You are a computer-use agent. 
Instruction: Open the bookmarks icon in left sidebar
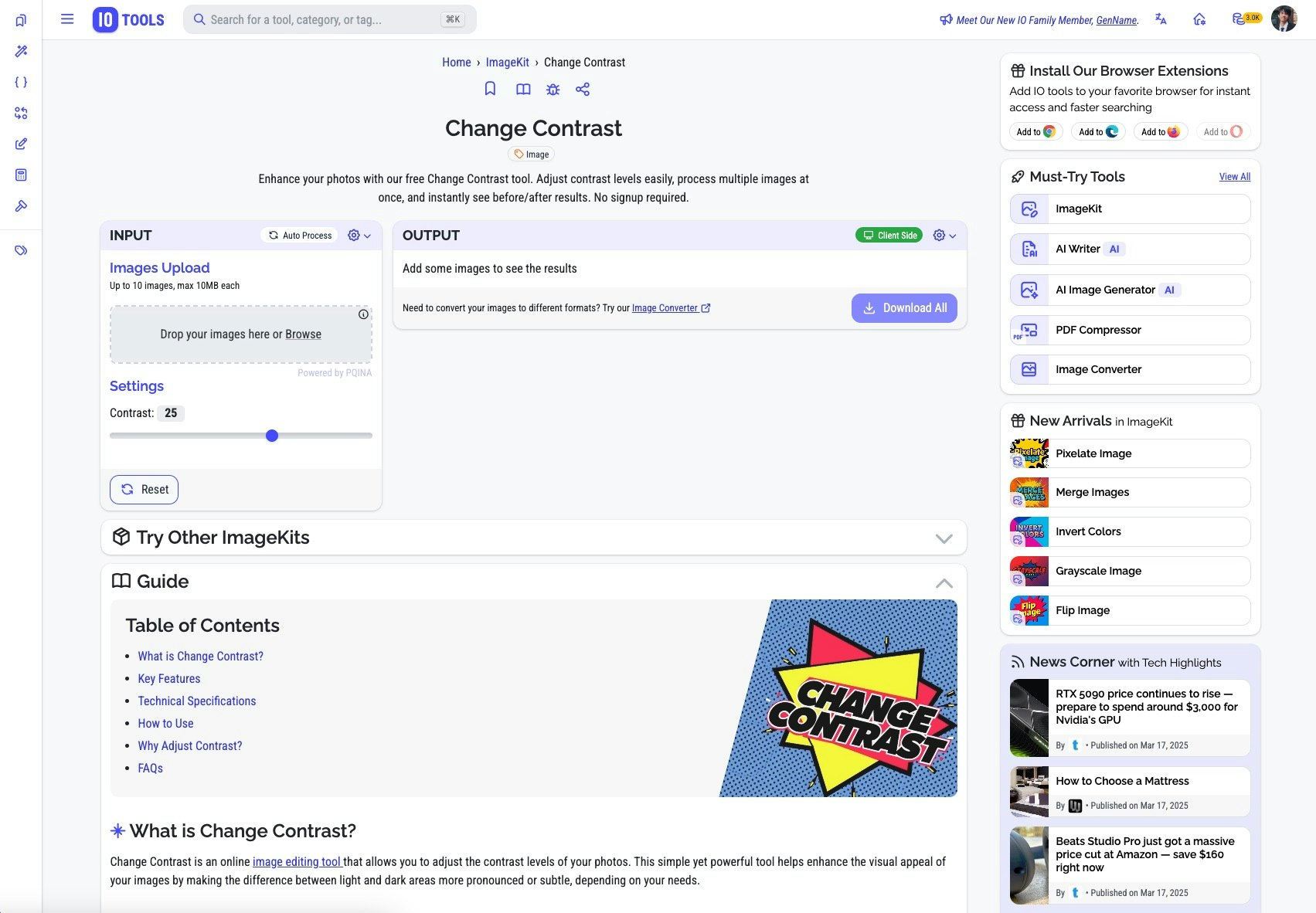(x=21, y=20)
